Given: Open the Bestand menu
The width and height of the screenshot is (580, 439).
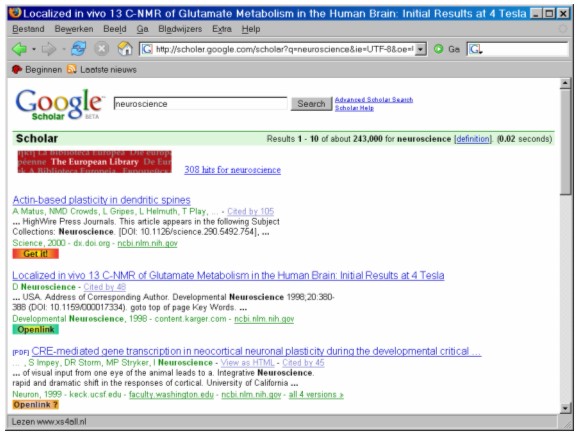Looking at the screenshot, I should [x=28, y=29].
